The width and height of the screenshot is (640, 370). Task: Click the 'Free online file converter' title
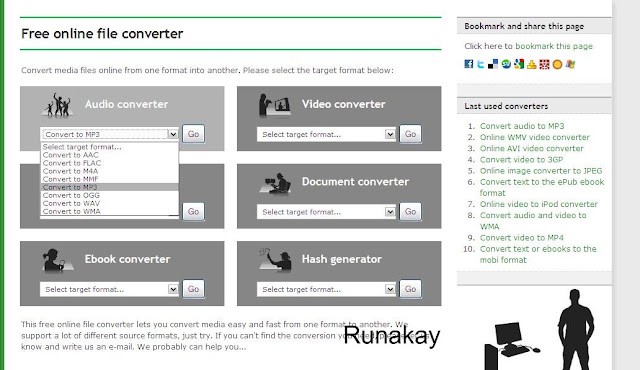point(102,33)
